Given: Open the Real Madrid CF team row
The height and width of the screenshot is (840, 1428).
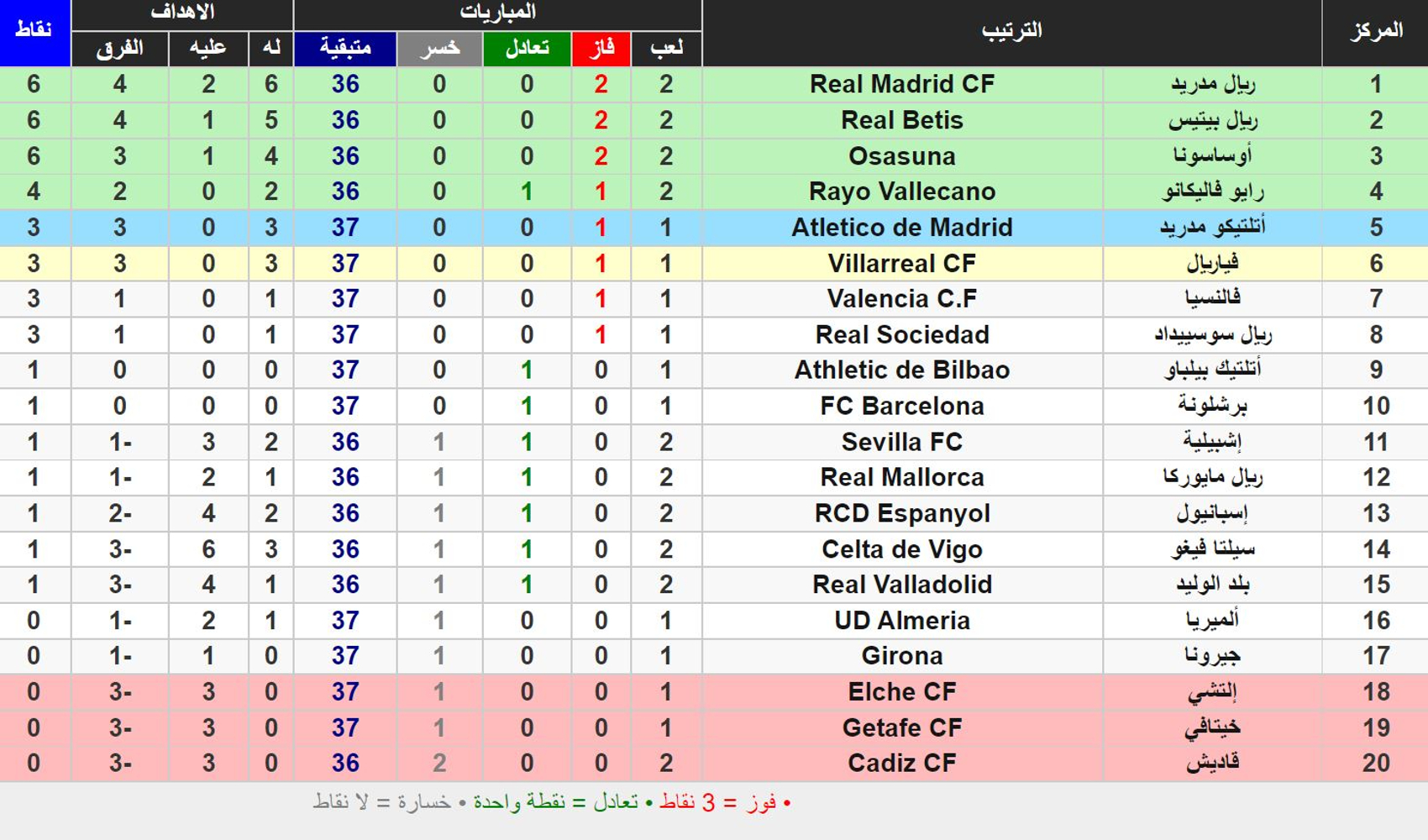Looking at the screenshot, I should (714, 84).
